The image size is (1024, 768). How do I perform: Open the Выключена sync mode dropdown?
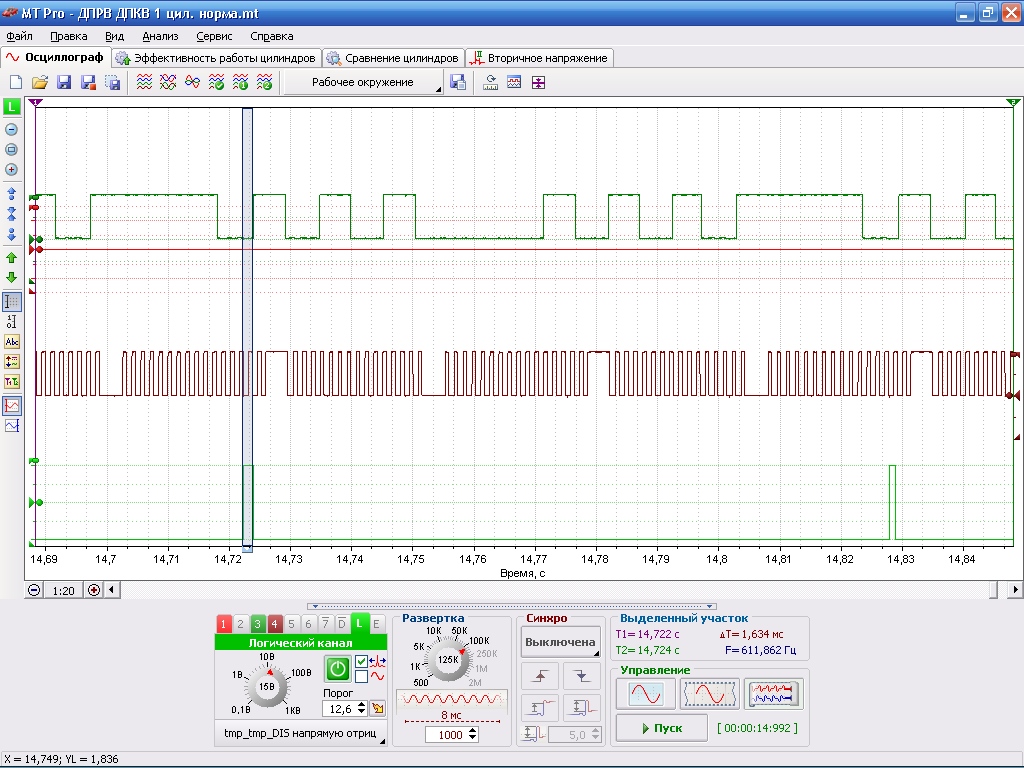[x=560, y=643]
